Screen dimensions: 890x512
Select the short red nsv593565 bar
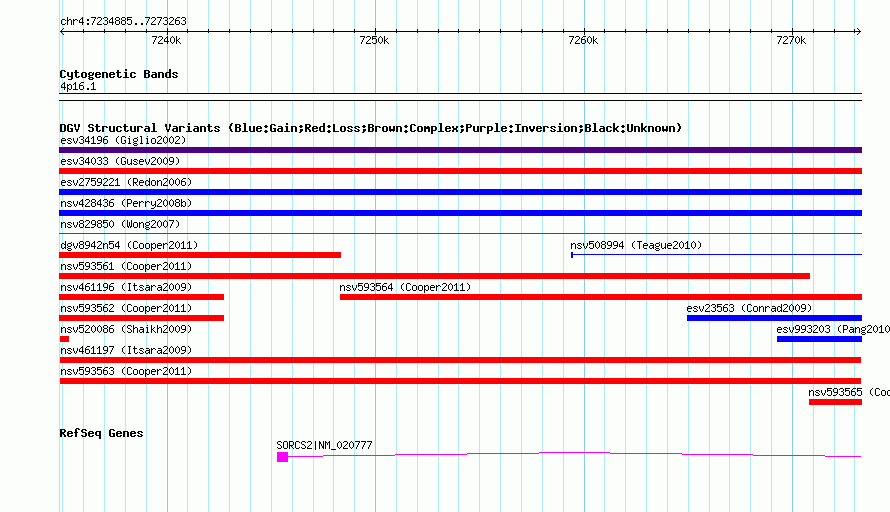836,402
